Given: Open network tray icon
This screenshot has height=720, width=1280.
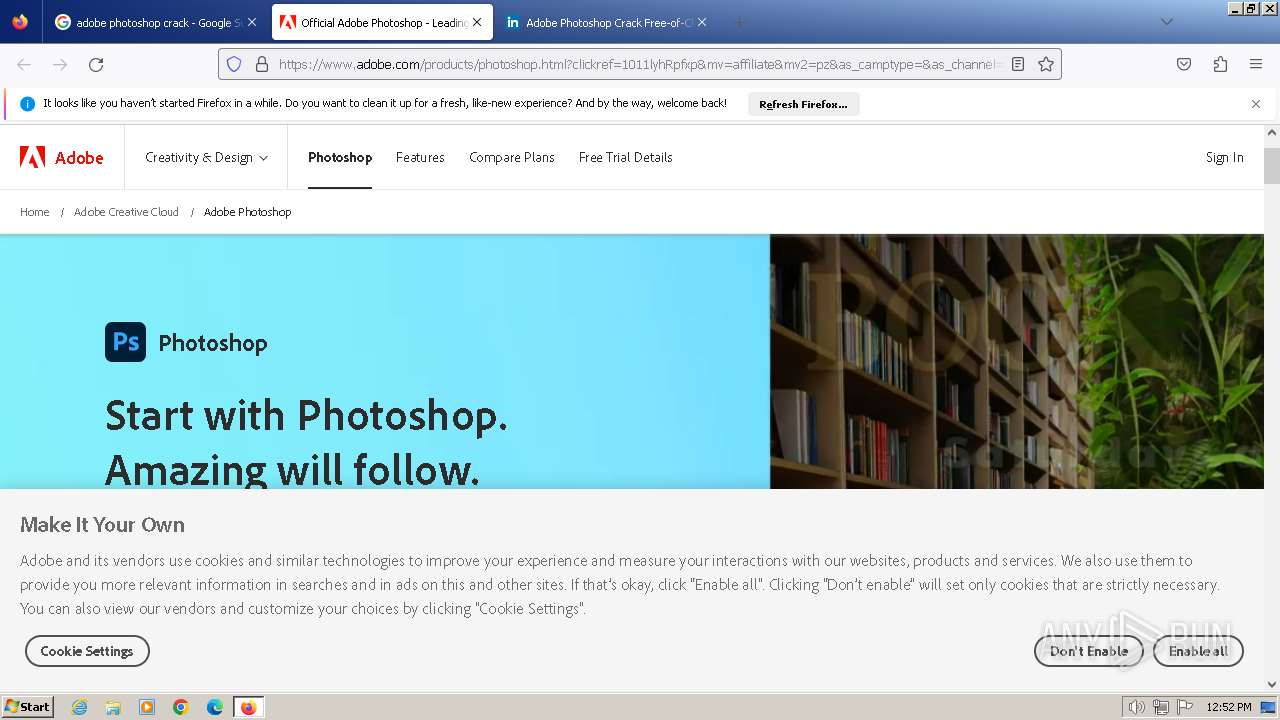Looking at the screenshot, I should tap(1161, 707).
